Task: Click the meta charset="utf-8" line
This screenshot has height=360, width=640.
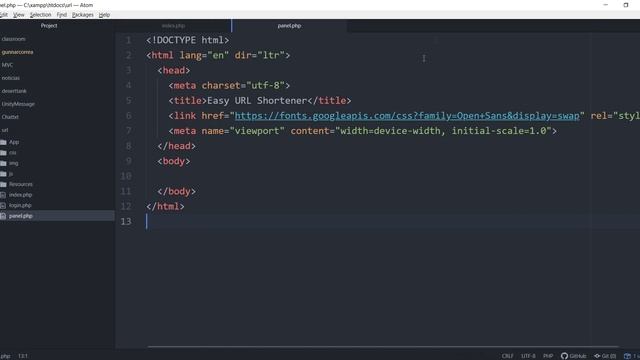Action: (229, 86)
